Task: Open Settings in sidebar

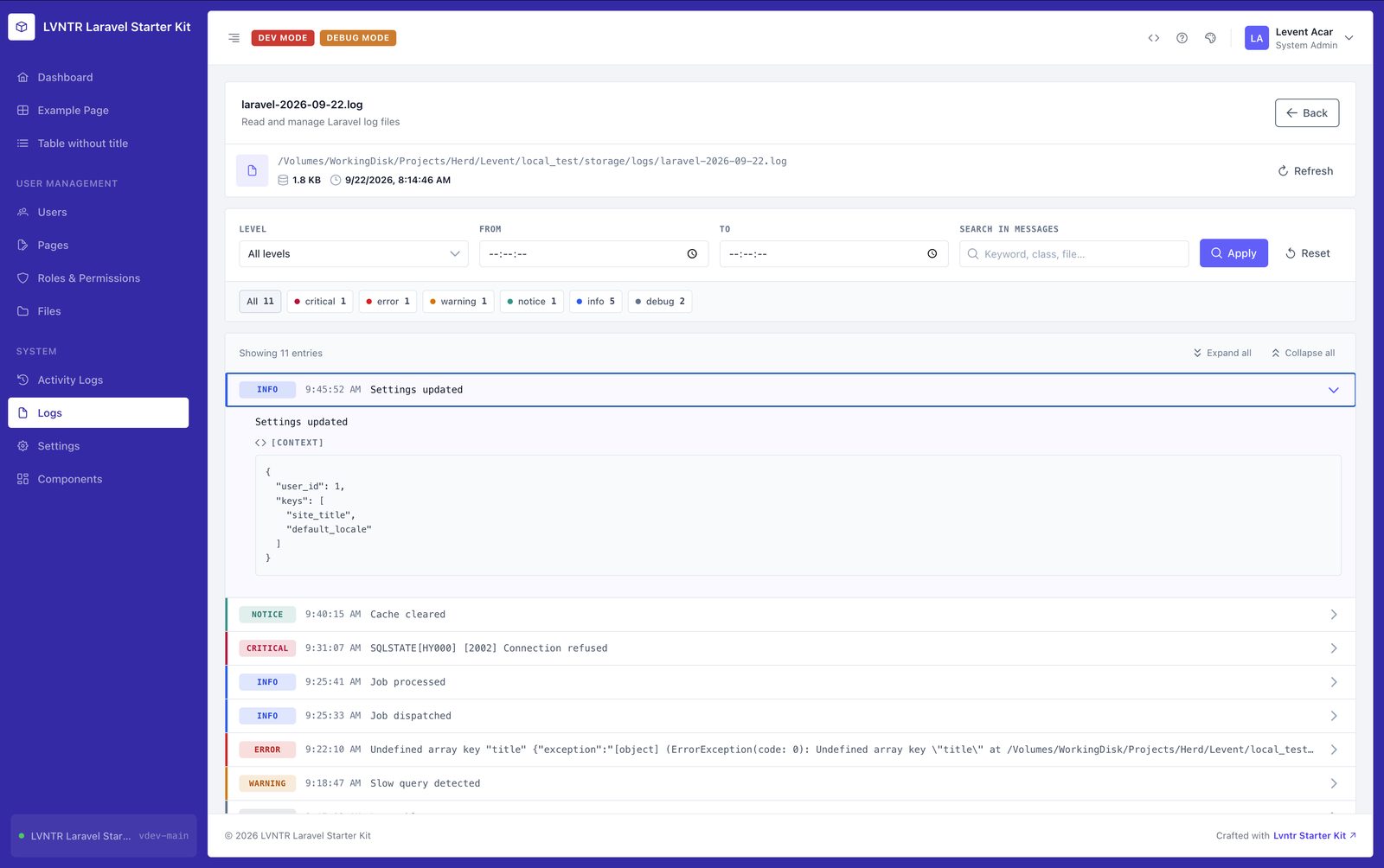Action: tap(99, 446)
